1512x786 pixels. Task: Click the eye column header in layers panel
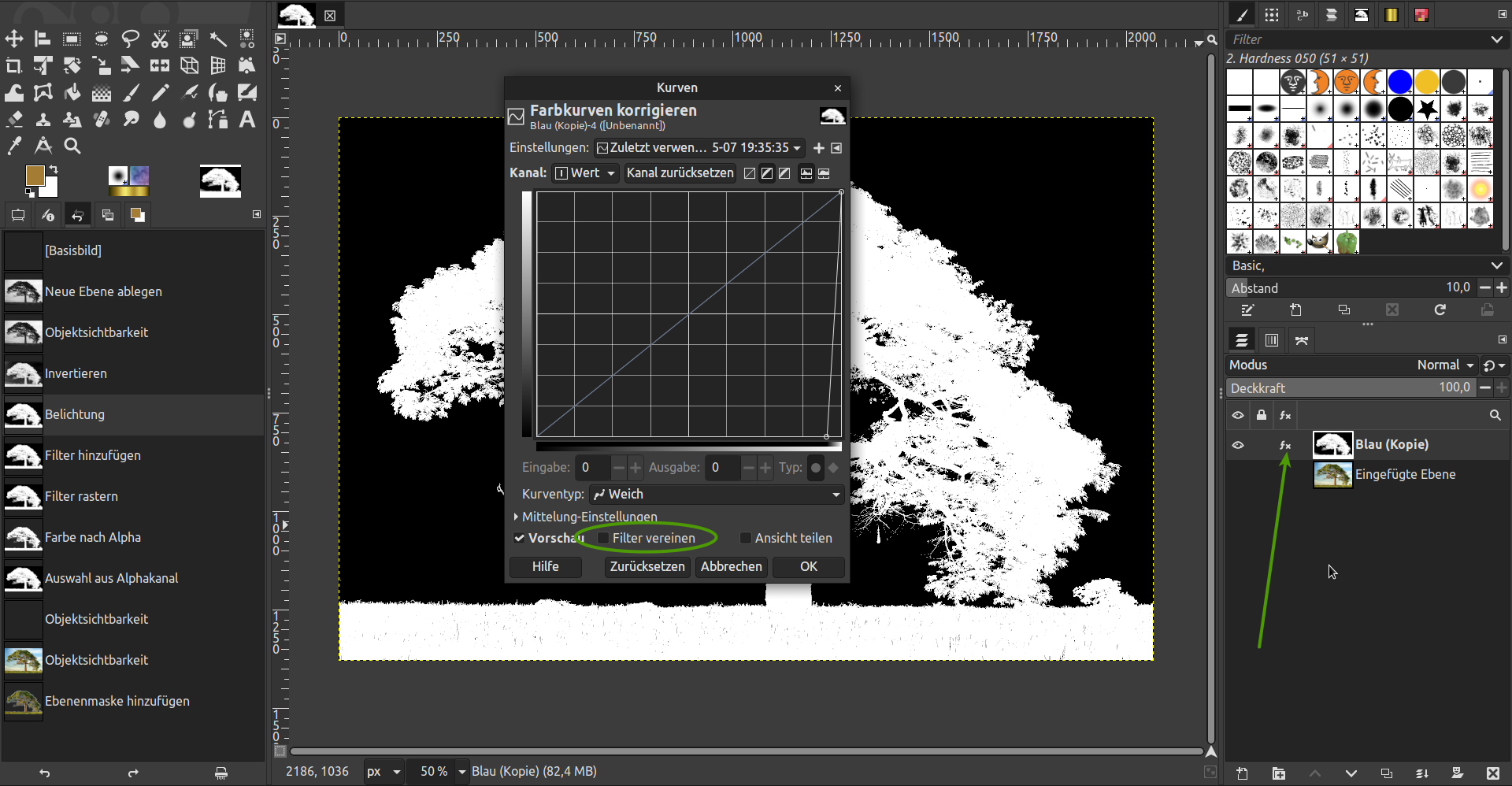coord(1238,415)
